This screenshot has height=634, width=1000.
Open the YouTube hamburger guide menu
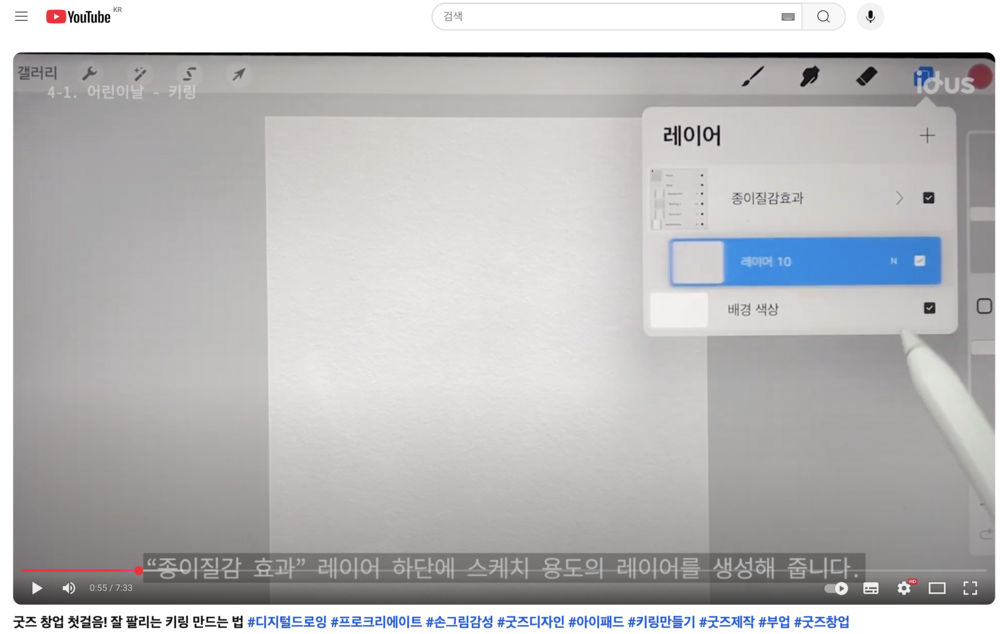tap(21, 17)
